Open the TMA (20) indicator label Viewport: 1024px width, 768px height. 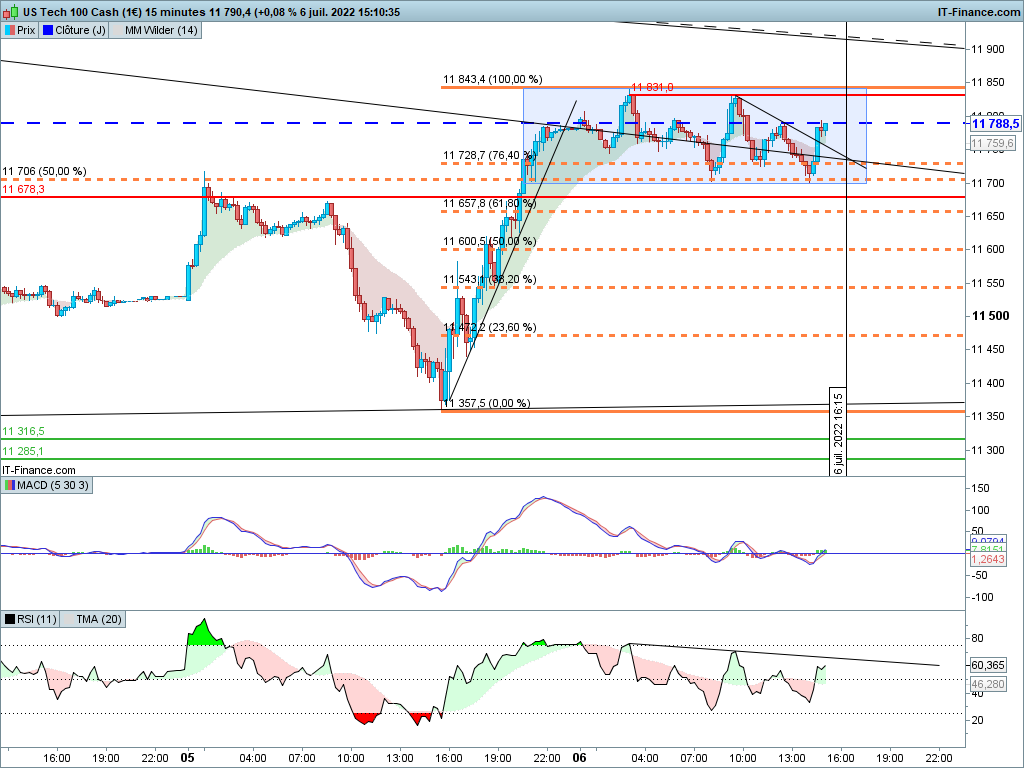99,619
